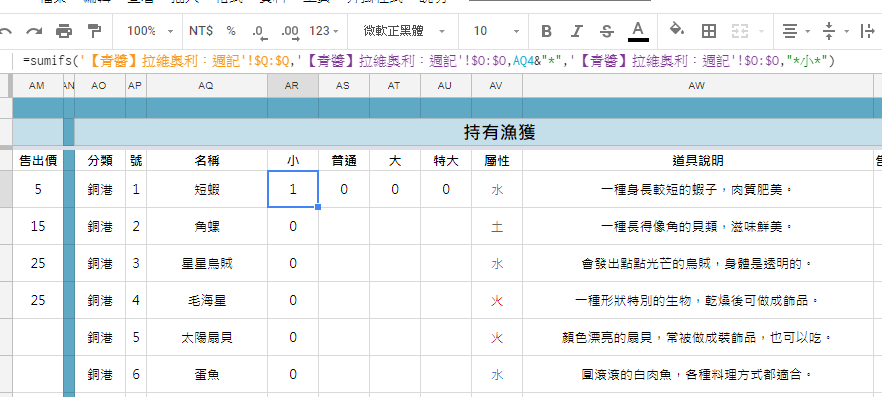Click the Redo arrow icon
882x397 pixels.
[x=34, y=31]
